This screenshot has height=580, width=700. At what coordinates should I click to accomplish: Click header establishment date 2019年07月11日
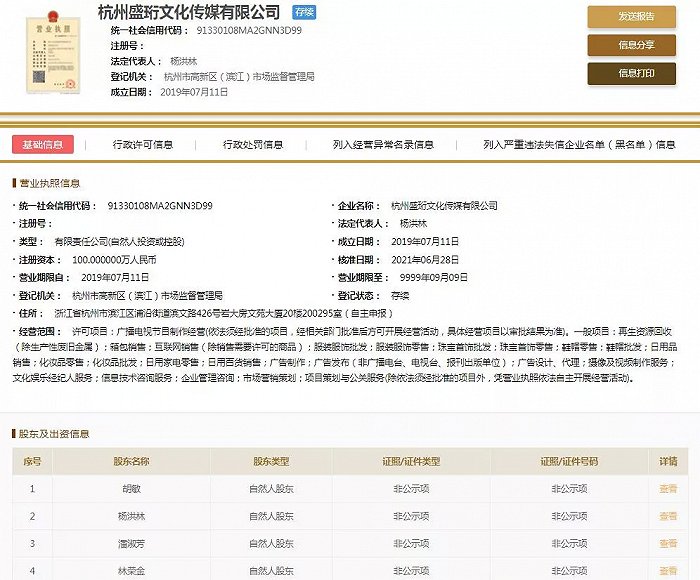194,92
